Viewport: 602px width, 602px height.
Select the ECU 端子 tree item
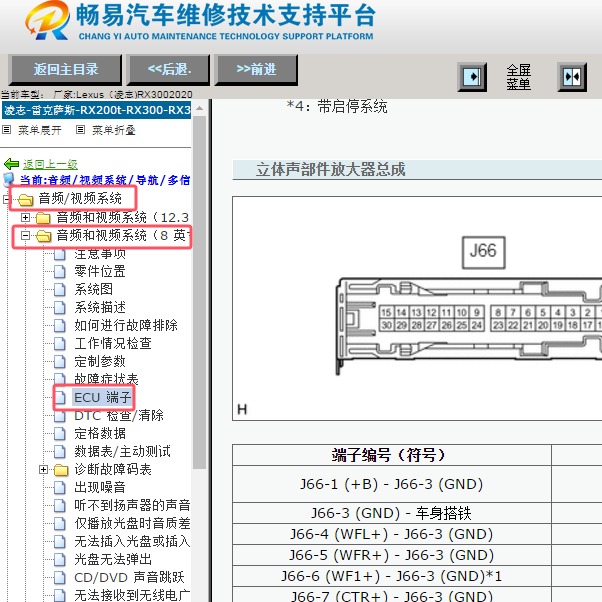pos(102,397)
